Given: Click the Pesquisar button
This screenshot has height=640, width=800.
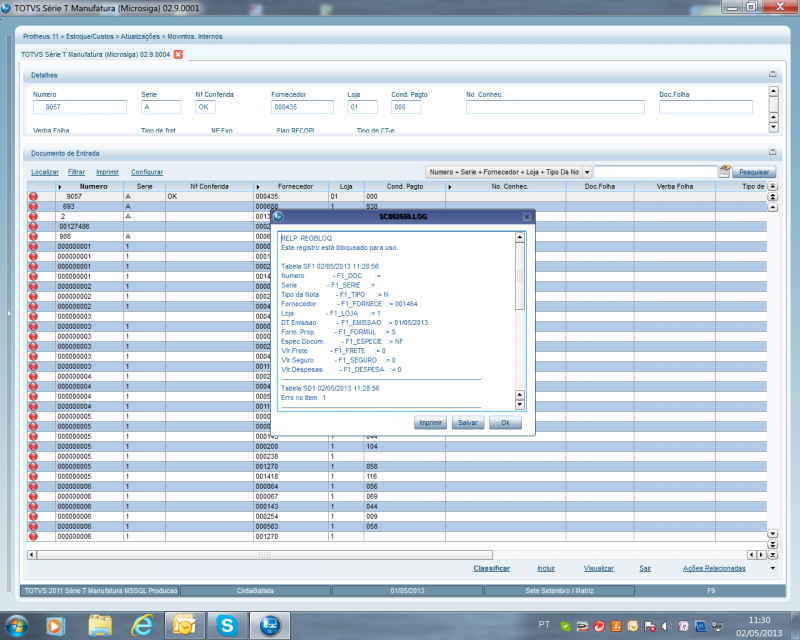Looking at the screenshot, I should tap(754, 172).
